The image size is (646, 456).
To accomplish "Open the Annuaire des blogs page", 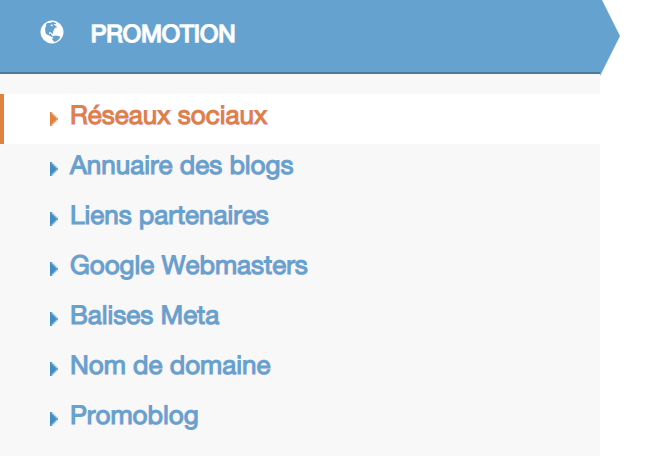I will [x=182, y=166].
